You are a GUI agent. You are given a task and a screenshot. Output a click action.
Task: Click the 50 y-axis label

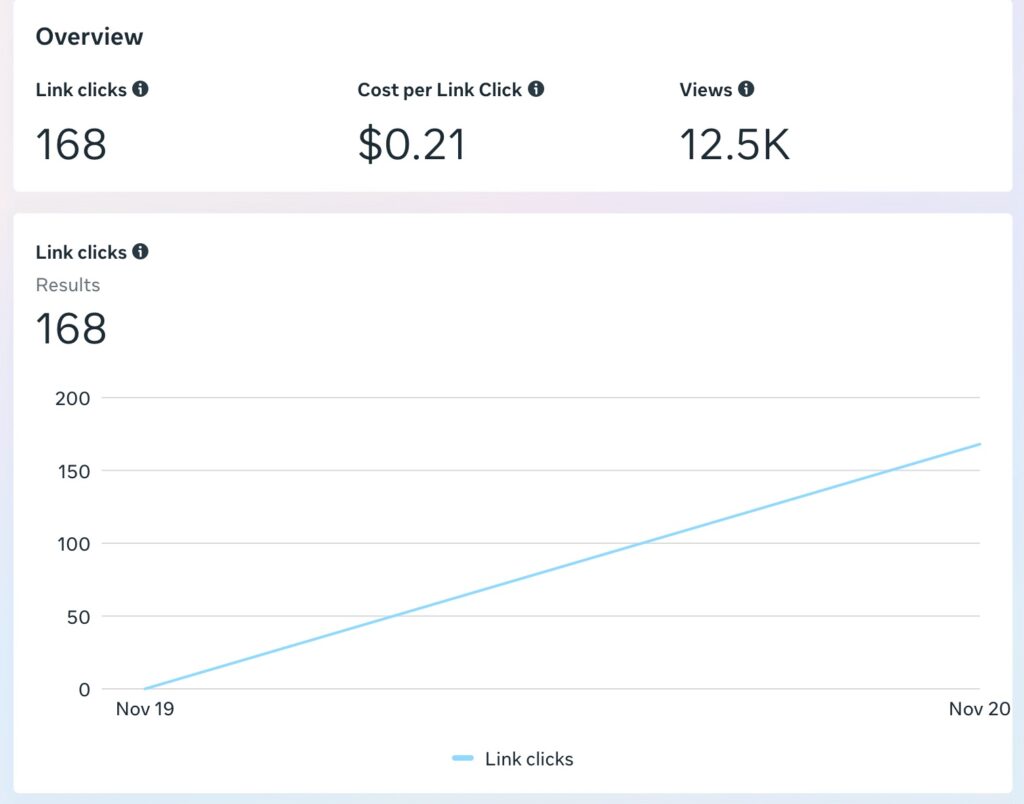(78, 617)
